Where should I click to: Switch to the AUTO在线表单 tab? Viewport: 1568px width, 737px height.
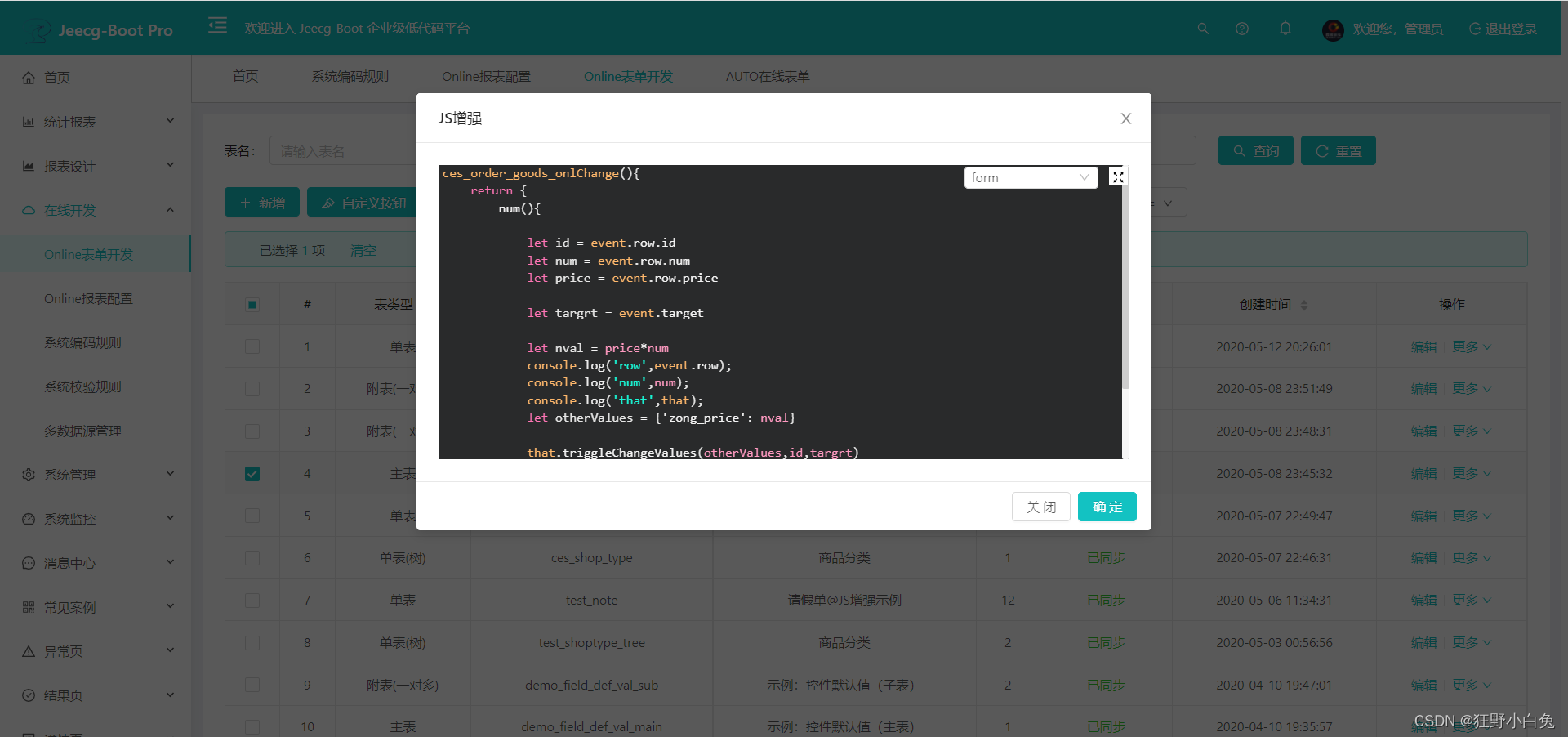pos(768,76)
